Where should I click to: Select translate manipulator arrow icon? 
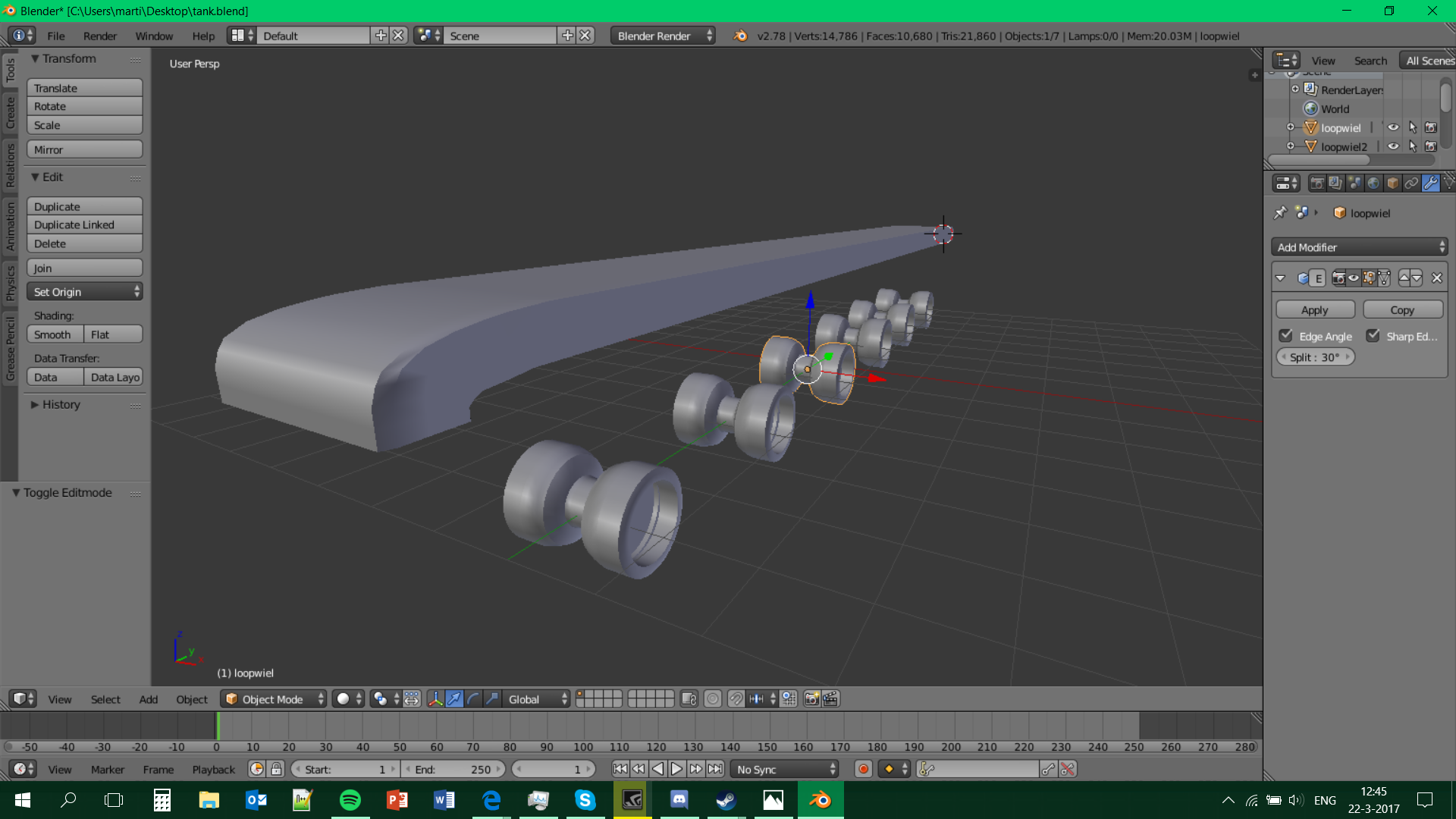(454, 699)
